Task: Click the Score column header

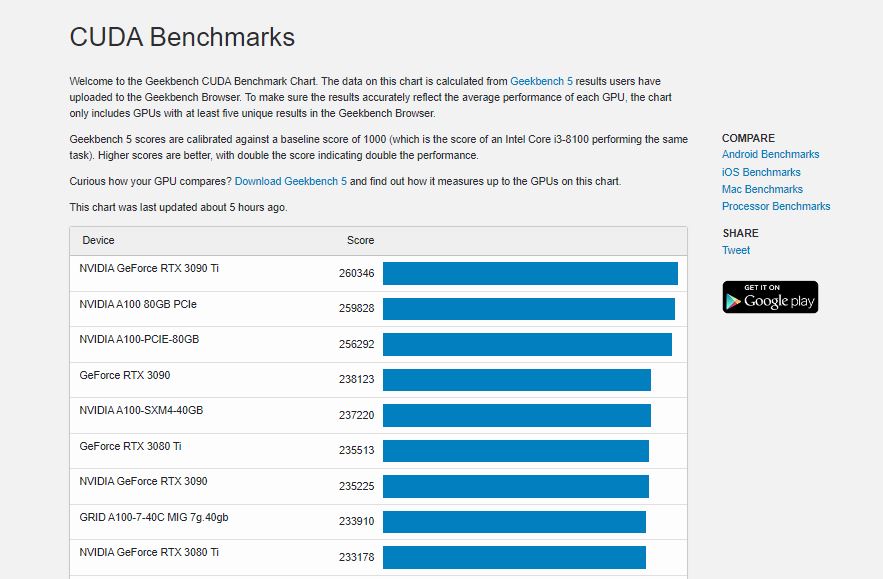Action: (360, 240)
